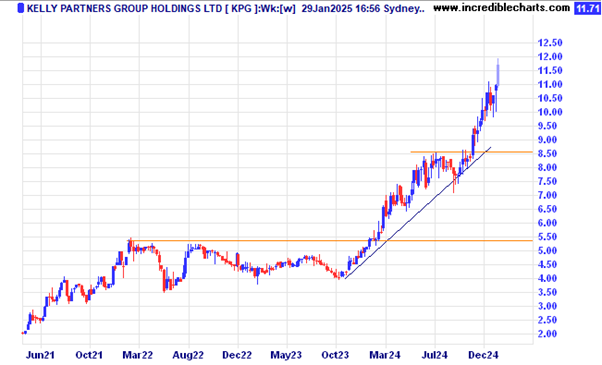Click the 11.71 current price box

click(x=587, y=8)
